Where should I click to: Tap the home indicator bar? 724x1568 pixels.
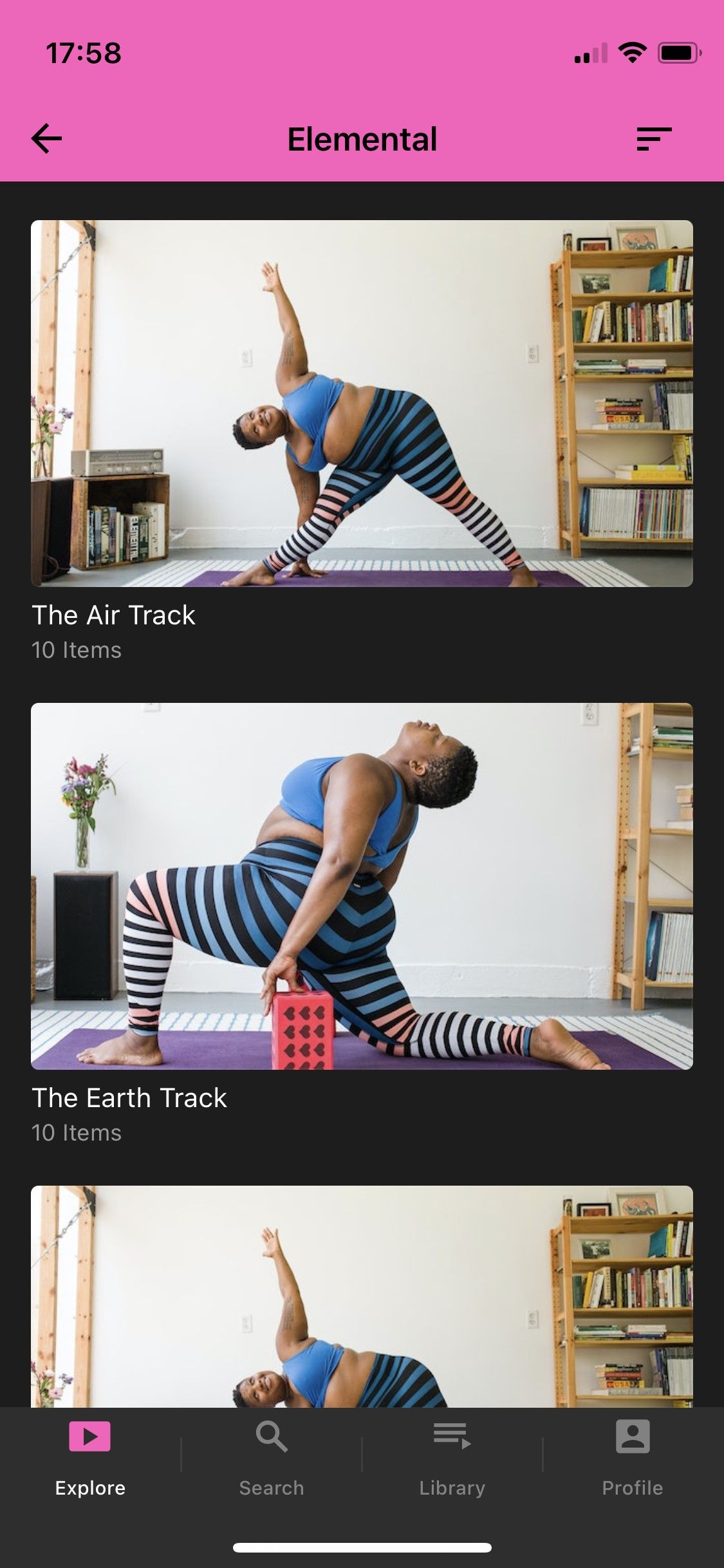(x=362, y=1547)
